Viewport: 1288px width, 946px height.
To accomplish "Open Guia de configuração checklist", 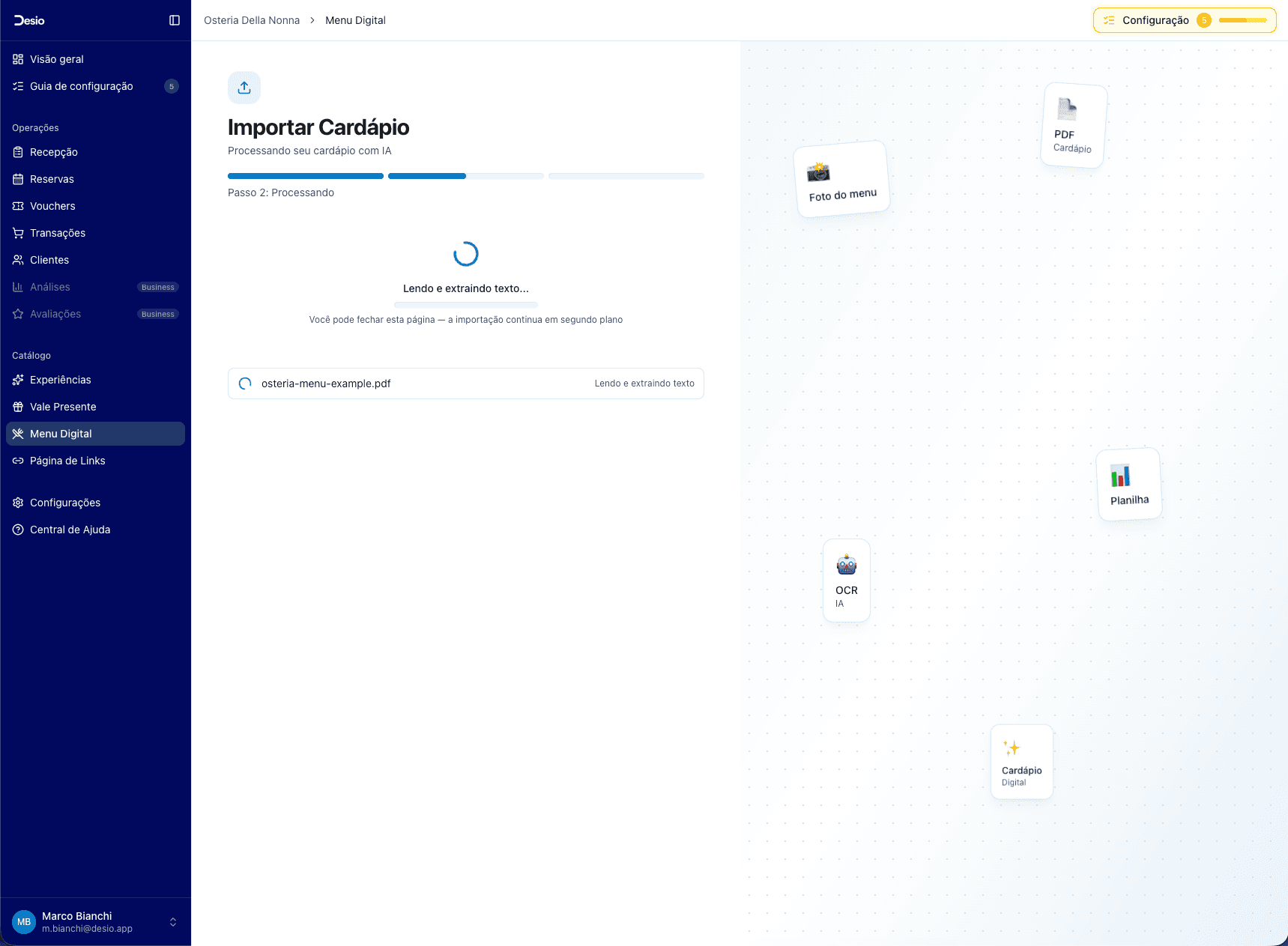I will click(81, 86).
